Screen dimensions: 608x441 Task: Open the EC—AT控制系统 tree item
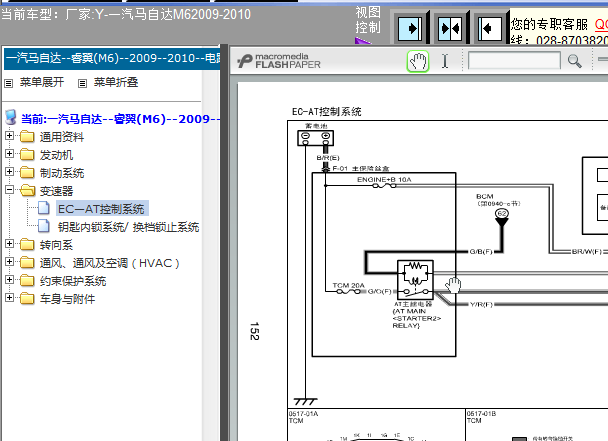pos(101,209)
